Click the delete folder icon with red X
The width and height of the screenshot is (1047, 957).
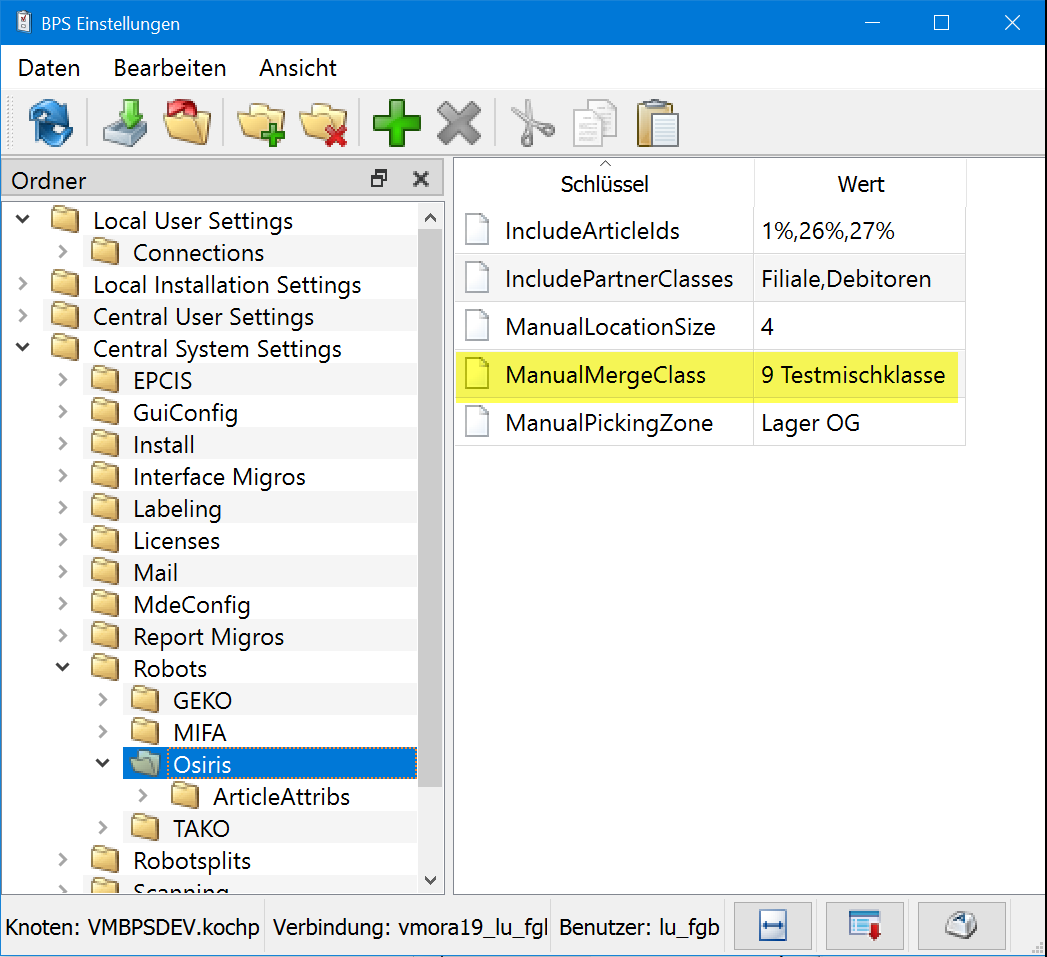point(323,124)
